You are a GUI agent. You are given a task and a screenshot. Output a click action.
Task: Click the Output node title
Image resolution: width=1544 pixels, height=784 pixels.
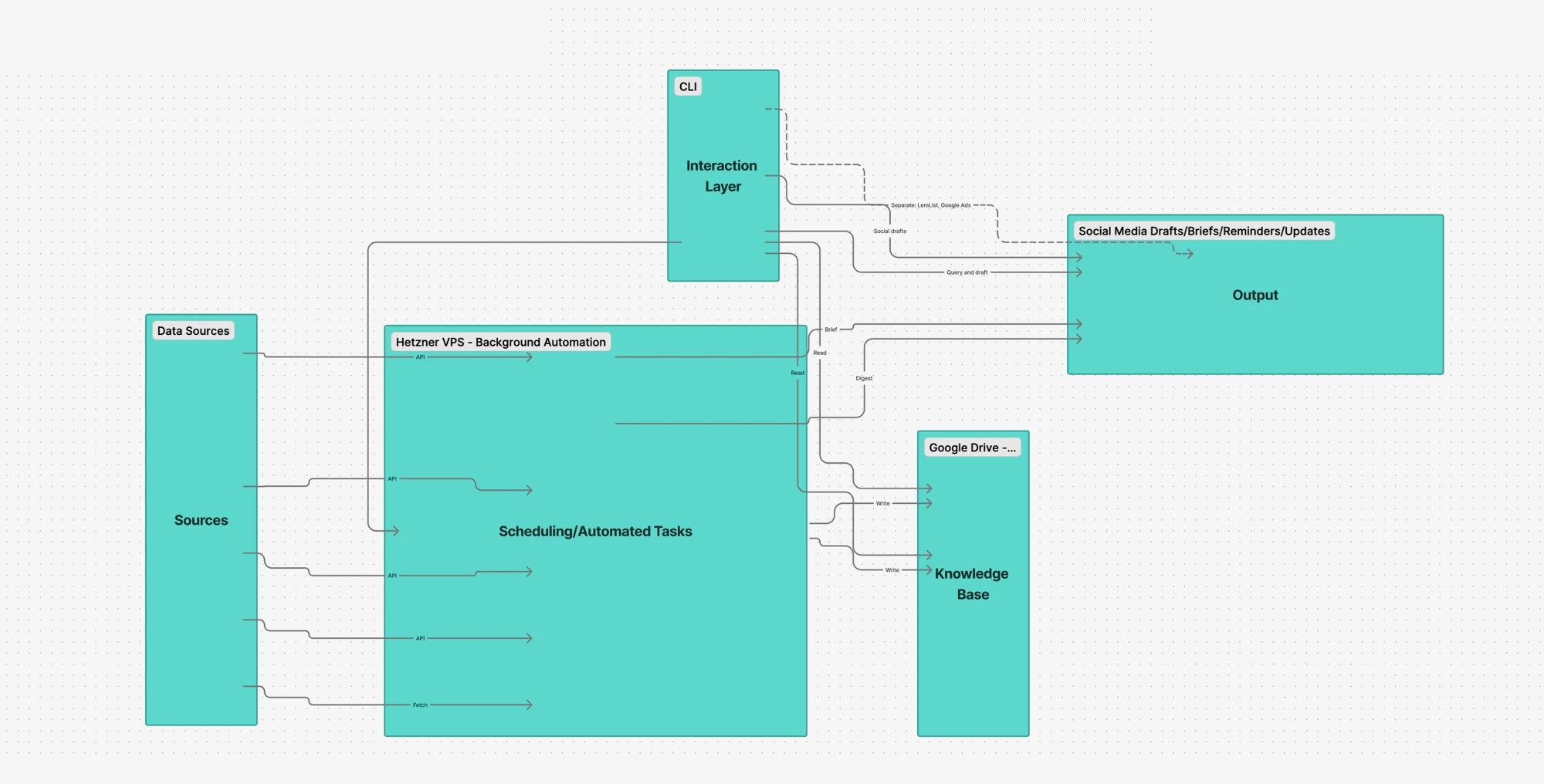[1254, 295]
